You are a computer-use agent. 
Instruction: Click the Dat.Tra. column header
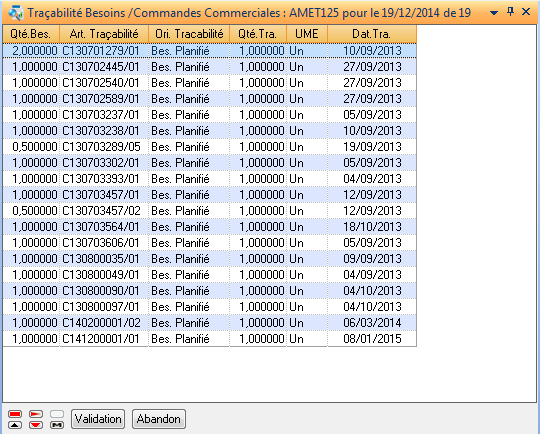[372, 34]
